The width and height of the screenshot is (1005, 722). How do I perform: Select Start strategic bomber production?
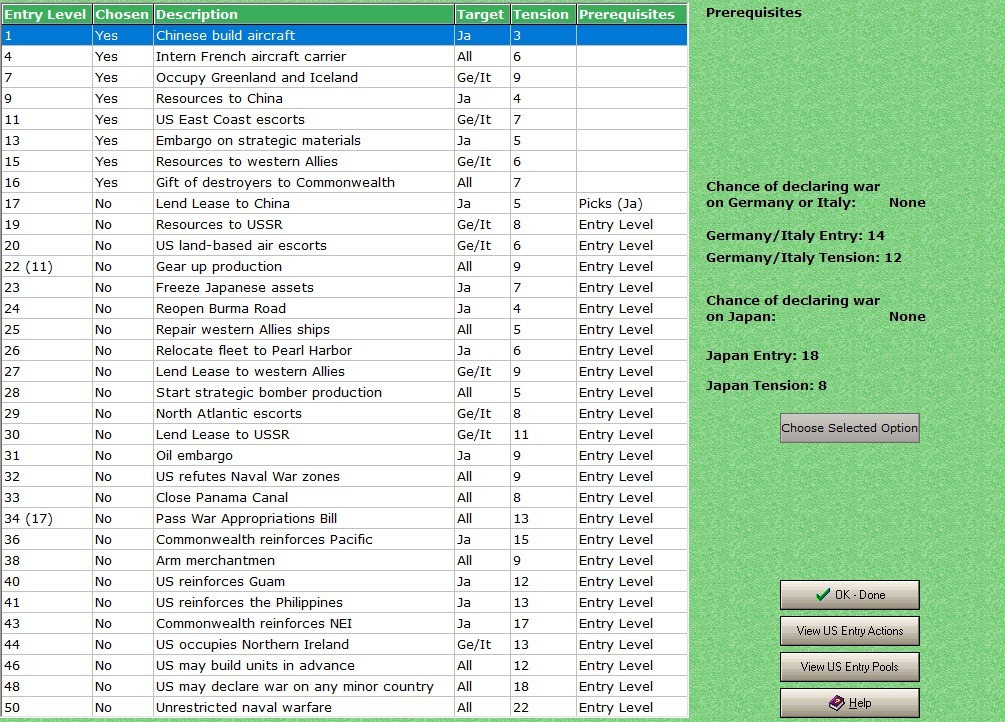pyautogui.click(x=345, y=392)
